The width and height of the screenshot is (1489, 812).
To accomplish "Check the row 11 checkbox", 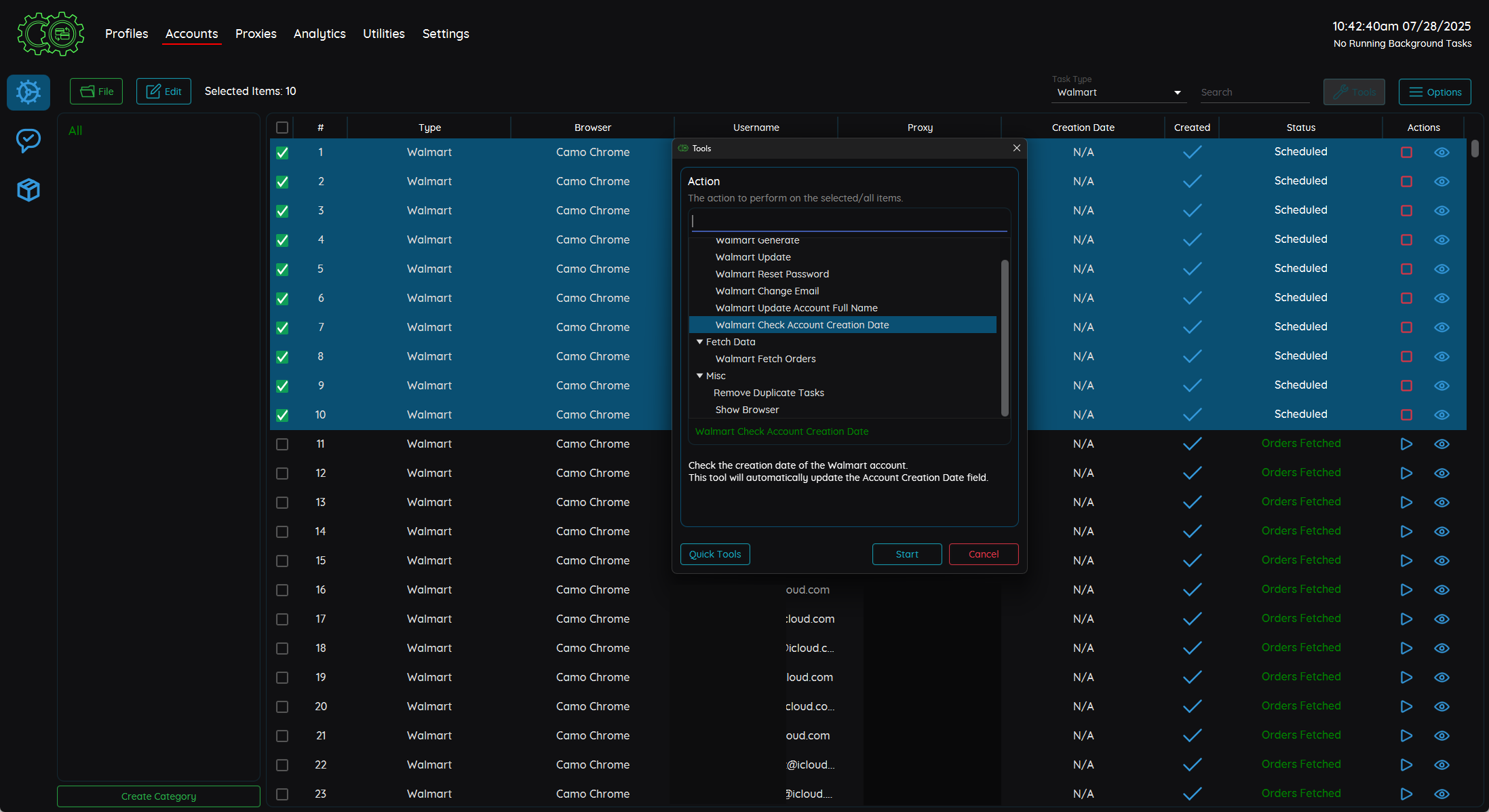I will [x=282, y=444].
